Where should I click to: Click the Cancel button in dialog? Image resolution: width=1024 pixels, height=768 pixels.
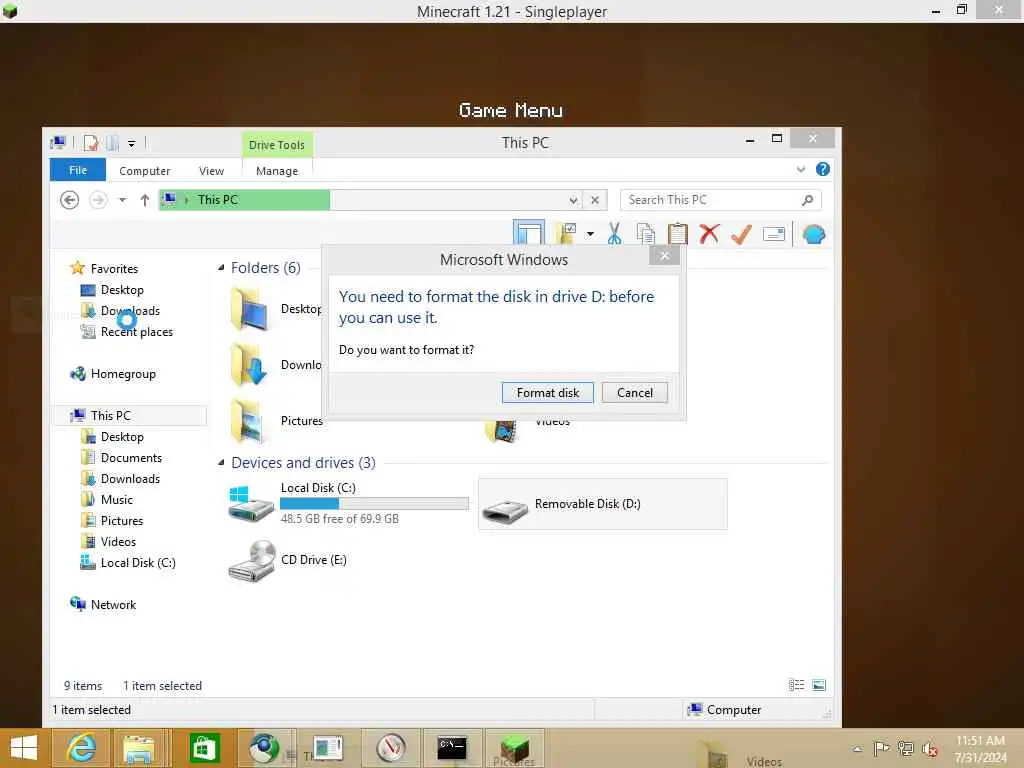point(634,392)
